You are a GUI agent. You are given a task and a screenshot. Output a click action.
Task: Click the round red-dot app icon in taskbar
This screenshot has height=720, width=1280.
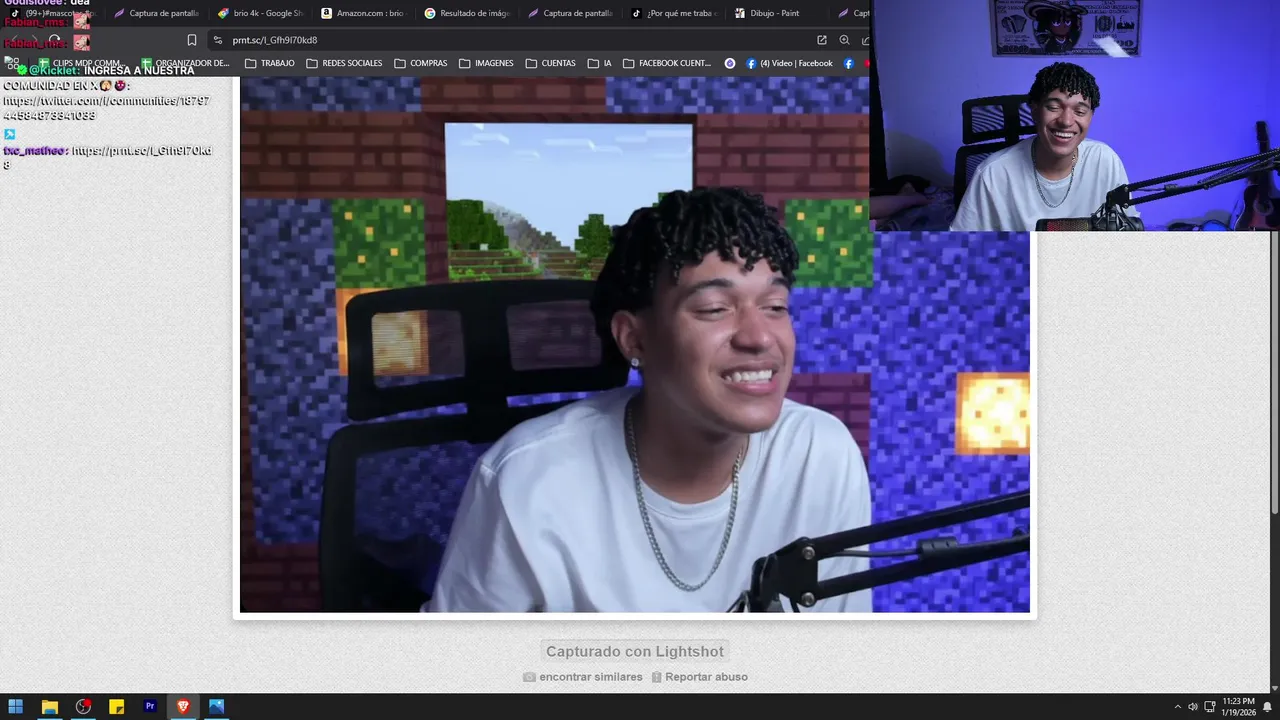coord(83,706)
